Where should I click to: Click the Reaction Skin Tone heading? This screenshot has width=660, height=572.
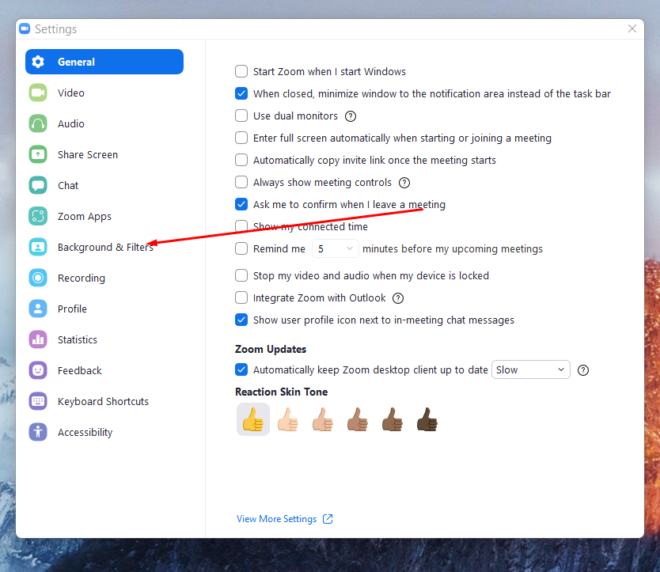[x=281, y=392]
